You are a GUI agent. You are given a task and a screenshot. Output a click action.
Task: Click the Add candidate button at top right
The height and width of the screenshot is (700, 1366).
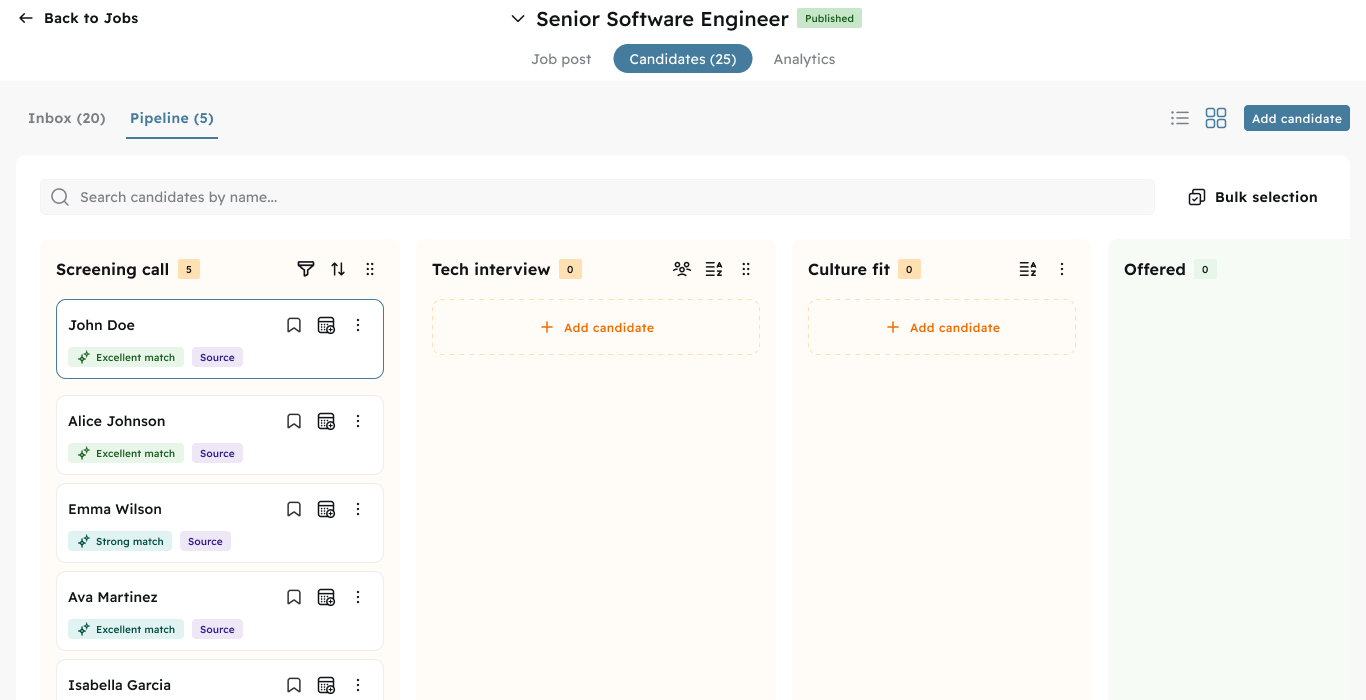(x=1297, y=118)
